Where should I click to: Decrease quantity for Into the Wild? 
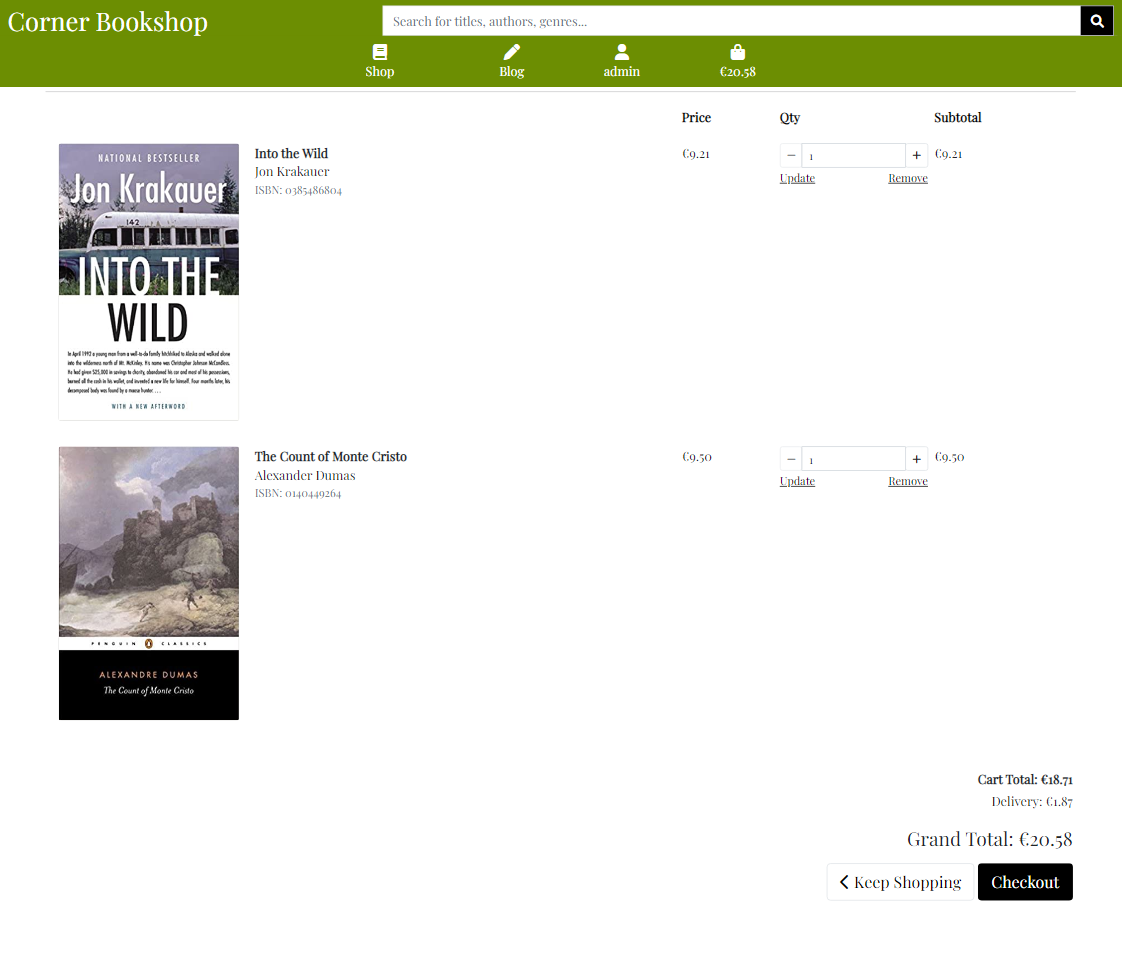click(791, 155)
